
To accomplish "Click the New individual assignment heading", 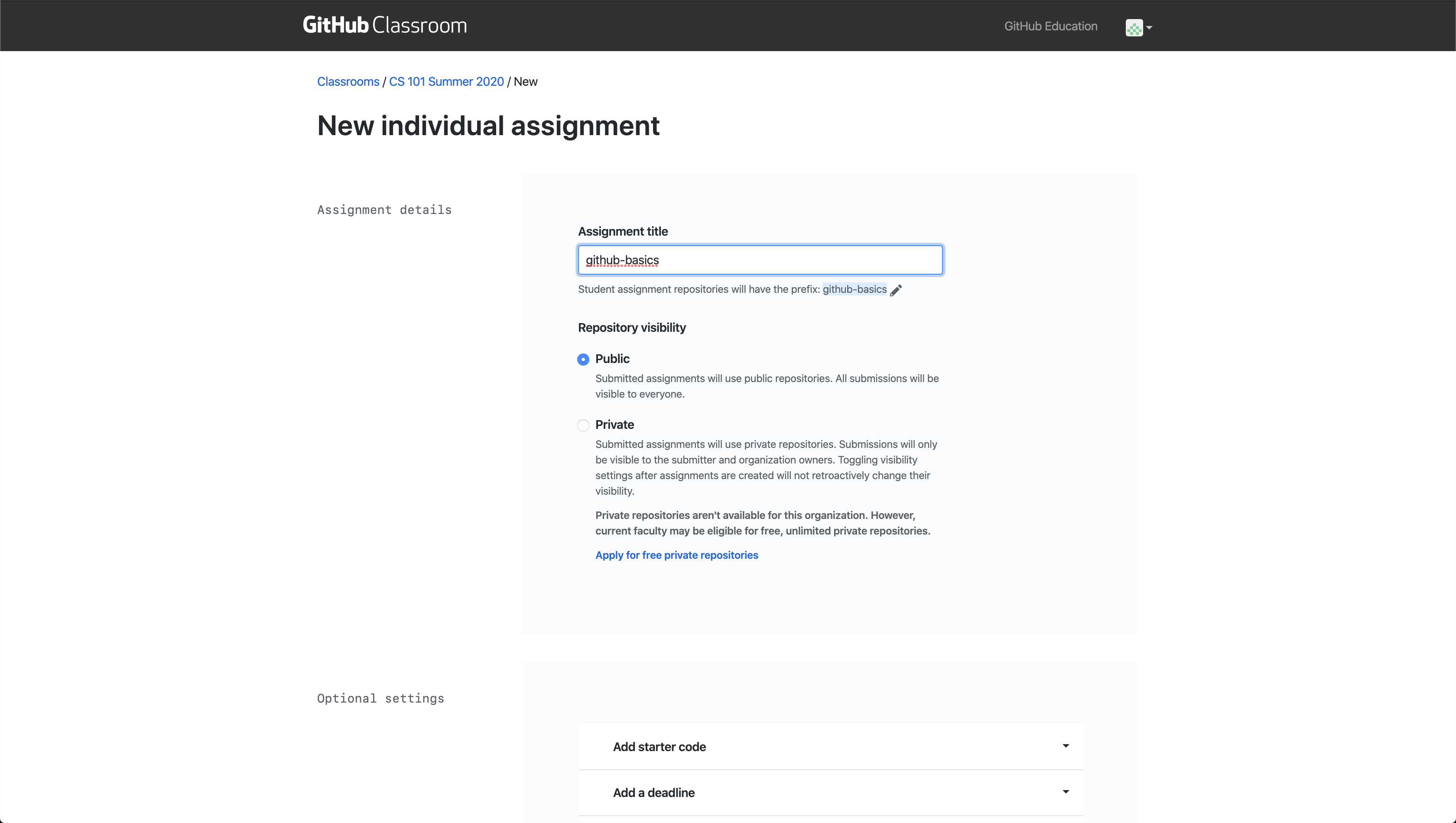I will (x=488, y=126).
